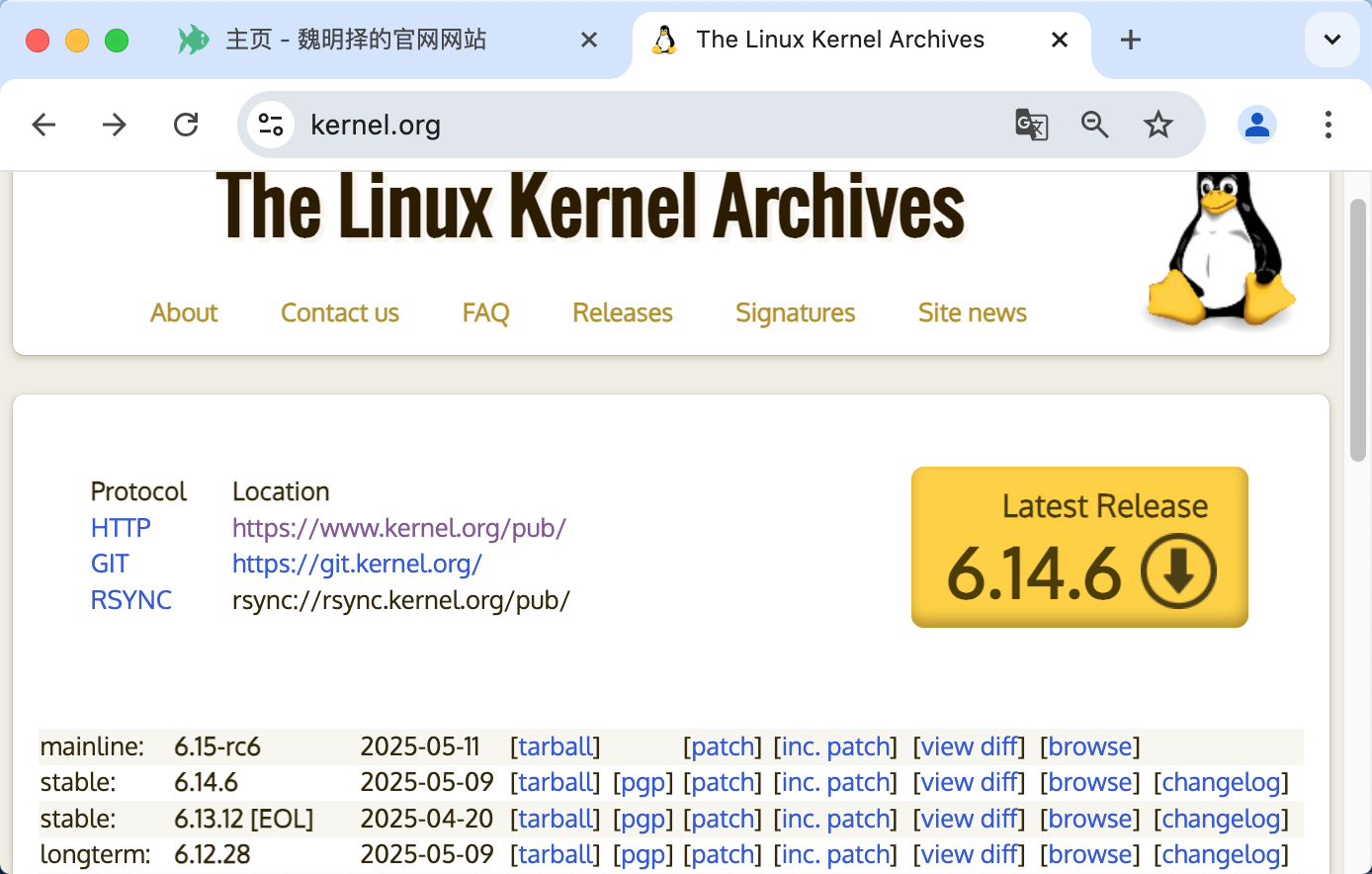View the changelog for longterm 6.12.28

1220,854
